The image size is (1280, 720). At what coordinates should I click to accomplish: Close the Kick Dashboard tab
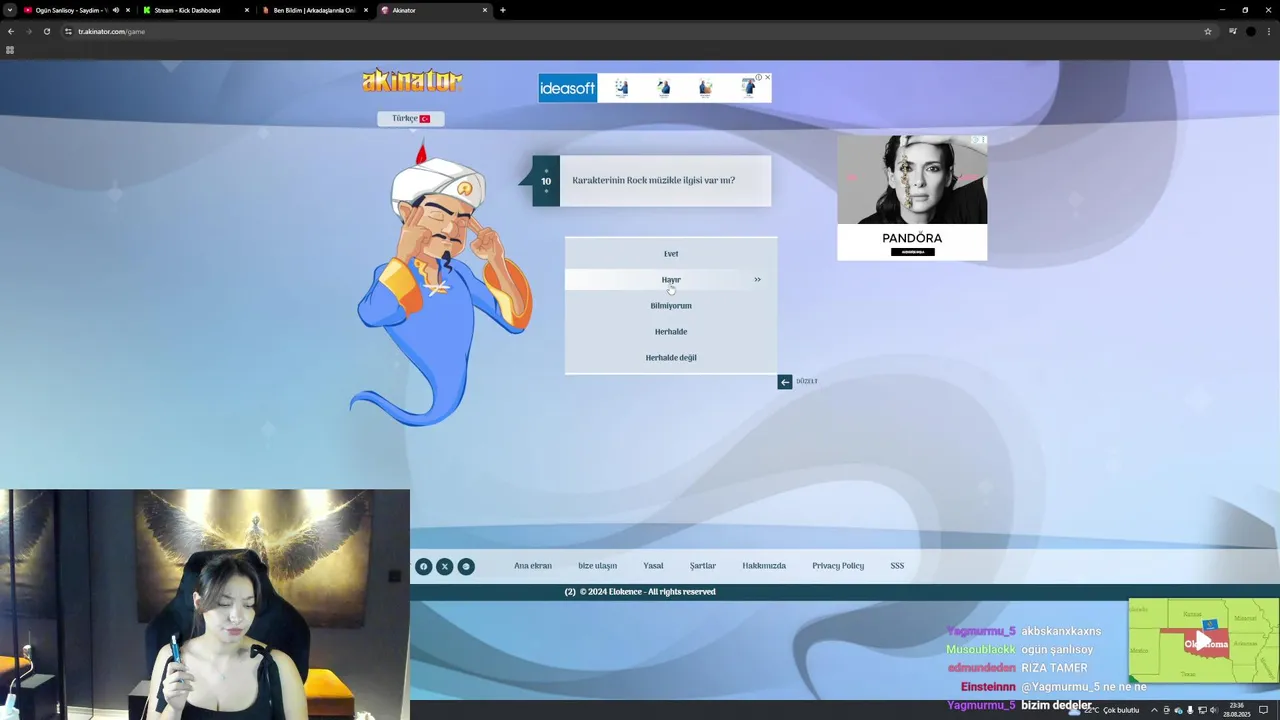[x=247, y=10]
